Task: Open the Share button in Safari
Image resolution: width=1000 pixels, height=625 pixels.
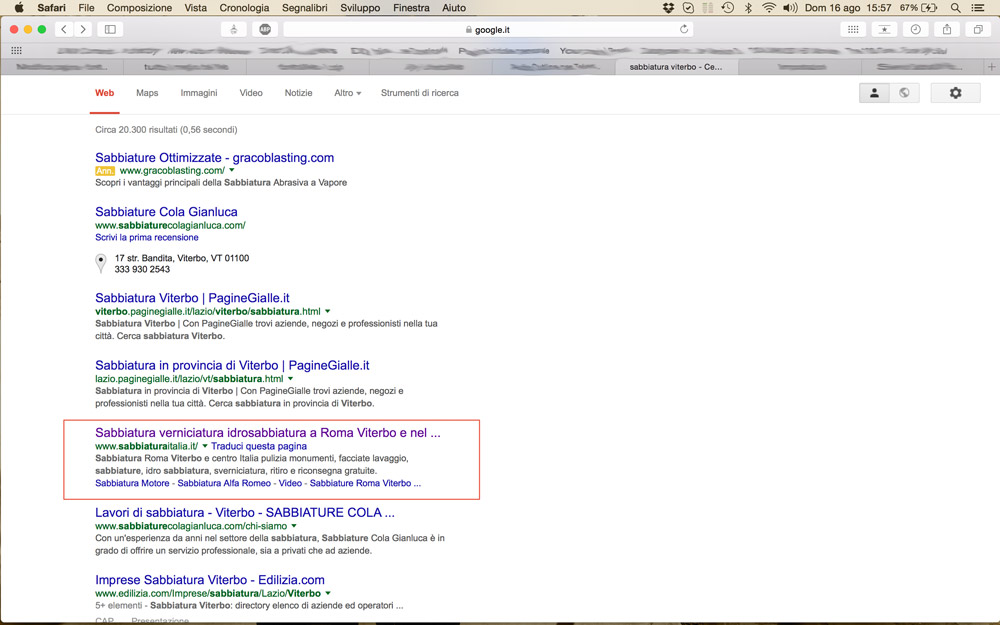Action: (947, 29)
